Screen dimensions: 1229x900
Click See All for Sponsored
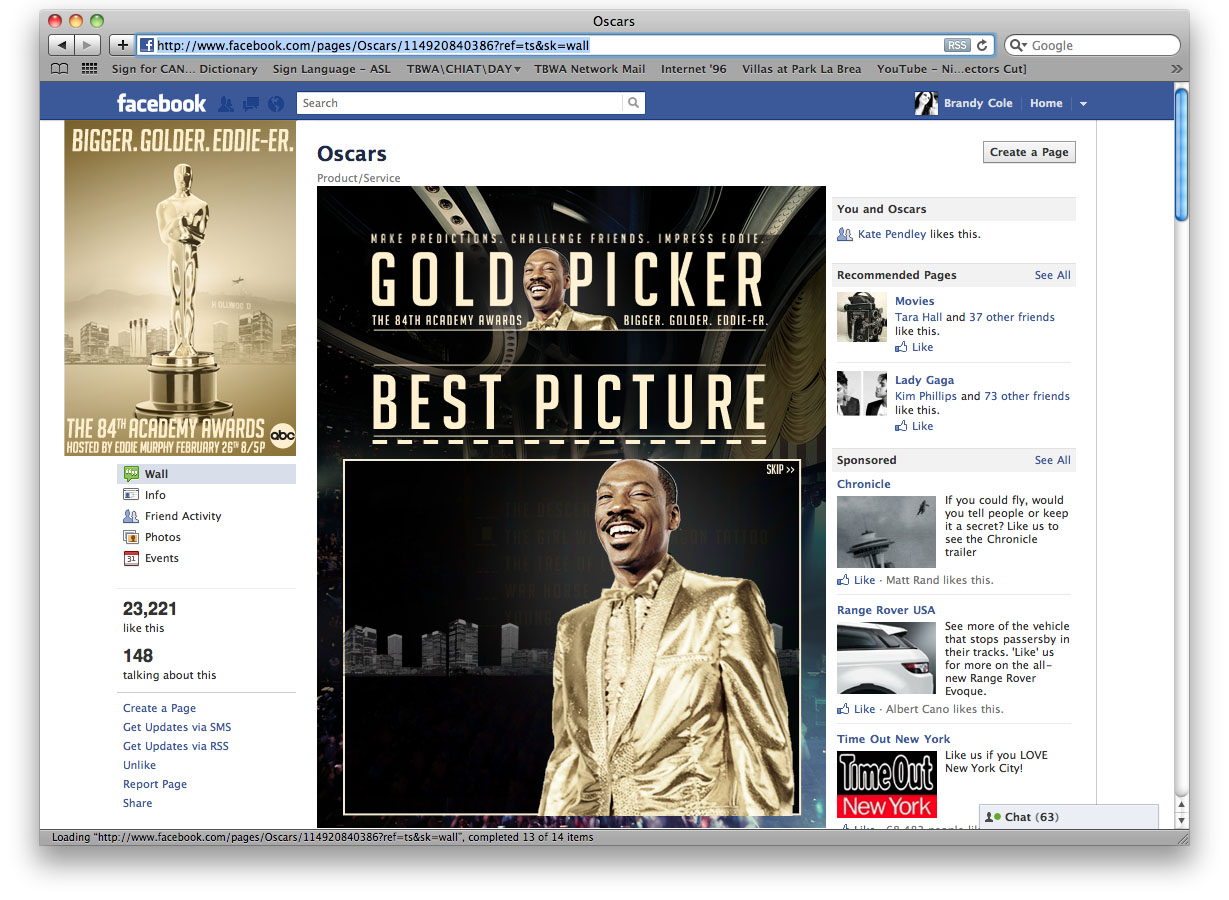point(1052,460)
